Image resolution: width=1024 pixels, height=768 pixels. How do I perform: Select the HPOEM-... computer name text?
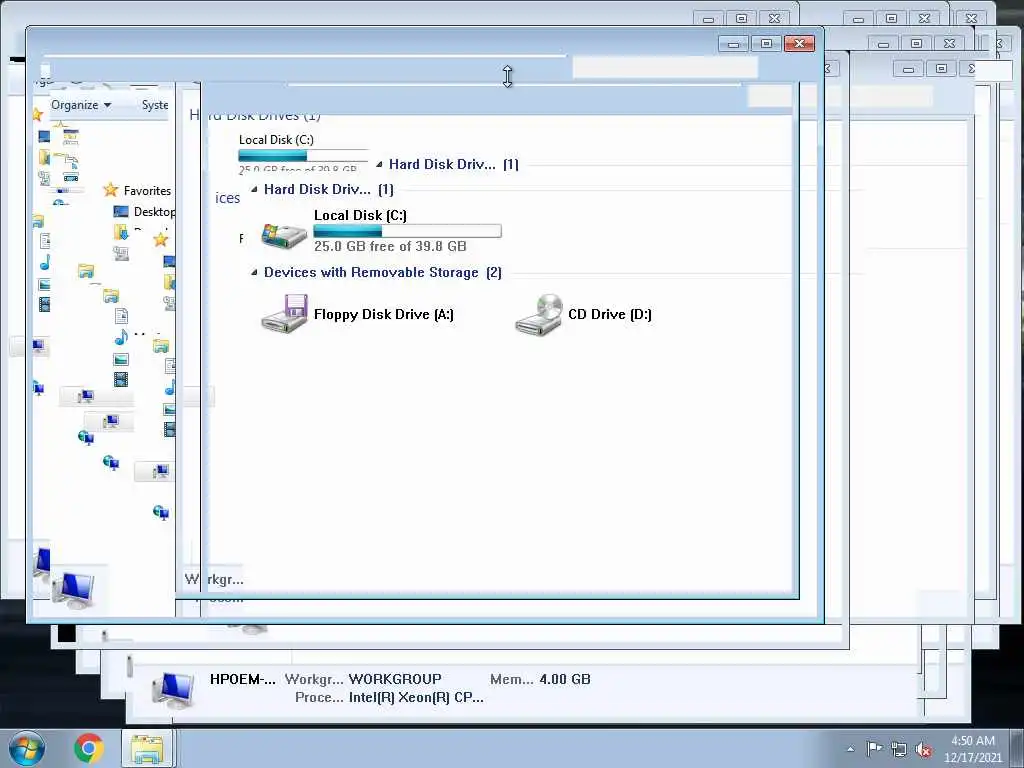click(242, 679)
